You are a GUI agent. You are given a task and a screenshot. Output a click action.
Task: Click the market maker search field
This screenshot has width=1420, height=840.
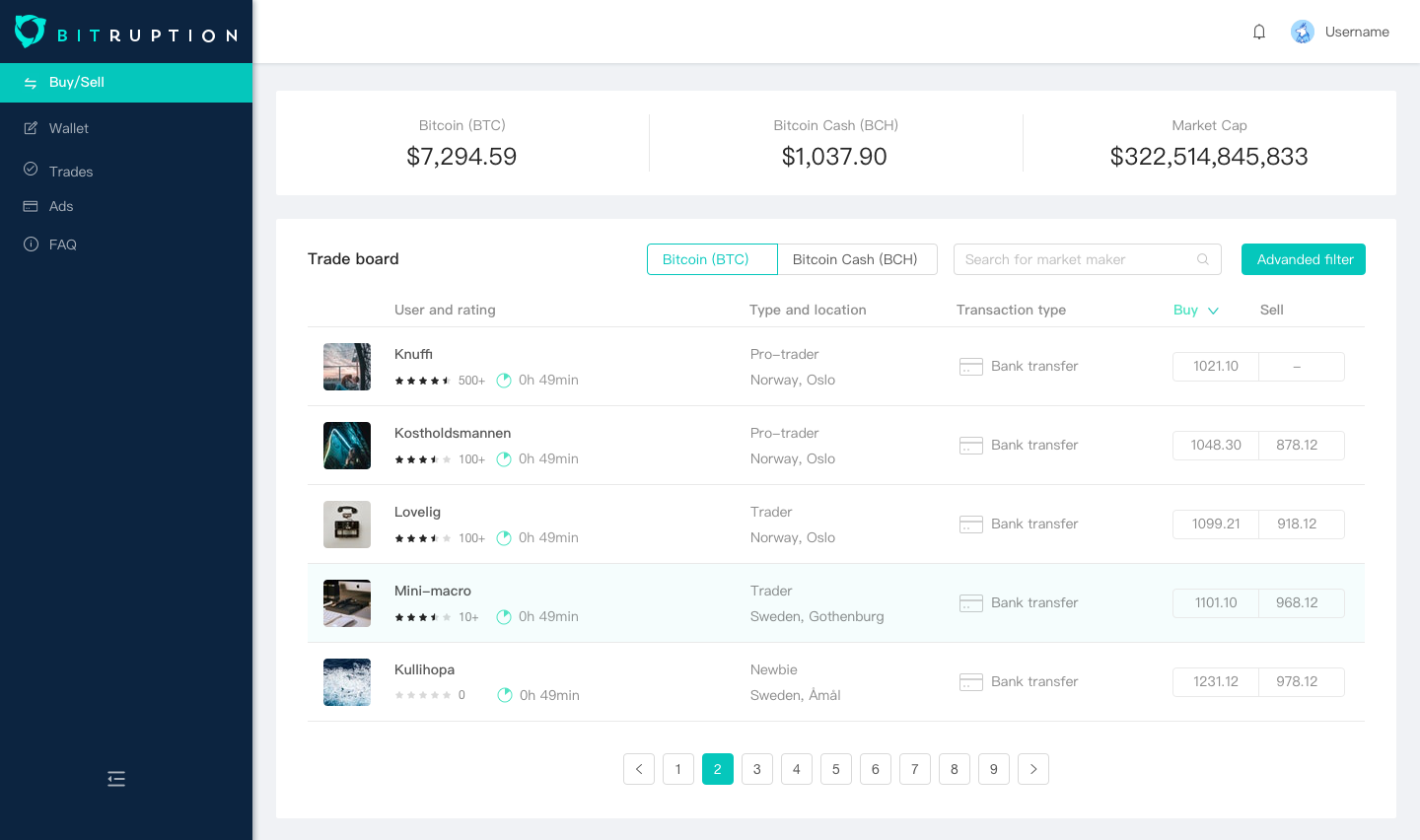coord(1075,259)
